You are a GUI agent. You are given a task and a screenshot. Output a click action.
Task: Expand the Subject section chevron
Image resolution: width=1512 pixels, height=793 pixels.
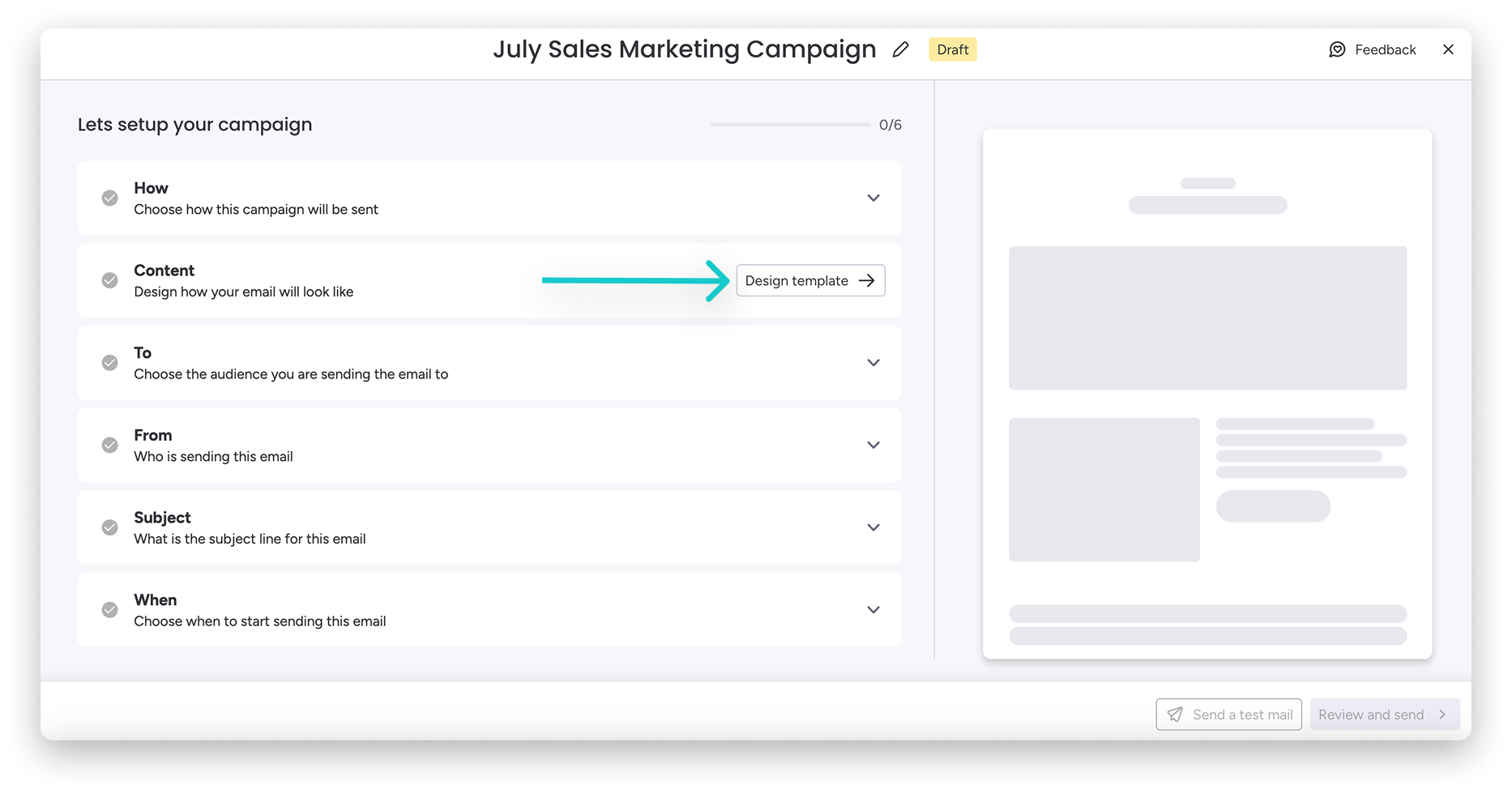[873, 527]
